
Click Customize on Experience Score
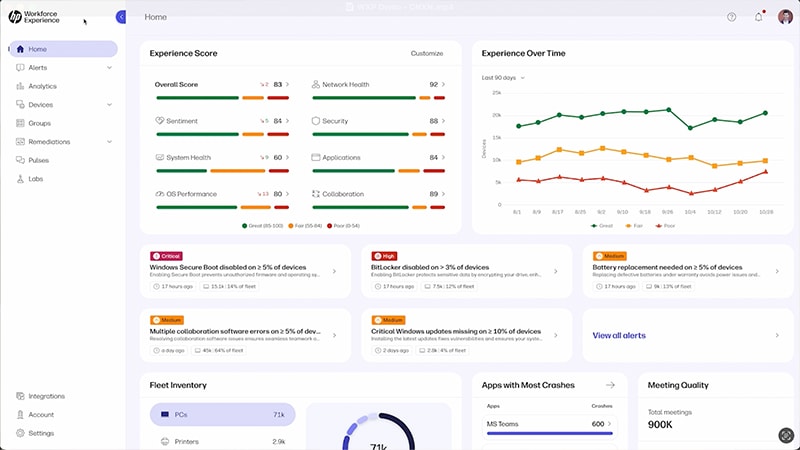(x=426, y=53)
